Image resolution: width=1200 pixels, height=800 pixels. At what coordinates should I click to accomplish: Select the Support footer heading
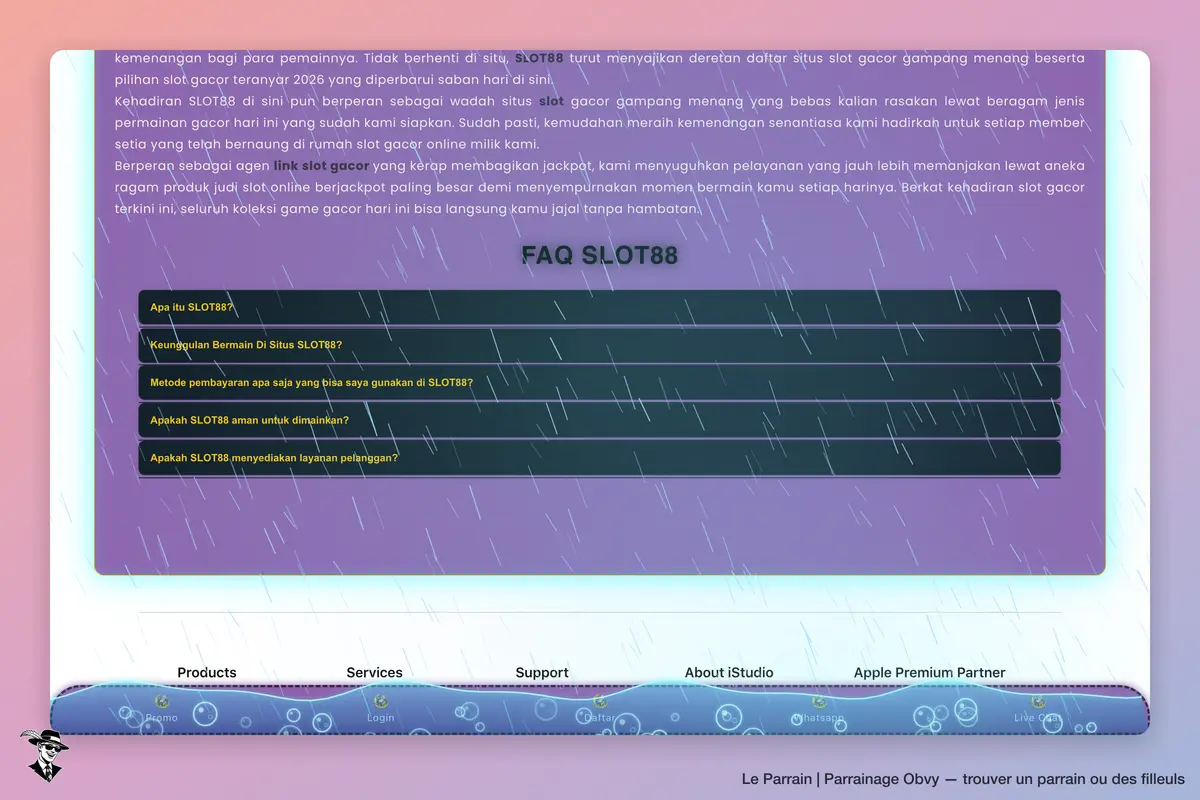[542, 673]
